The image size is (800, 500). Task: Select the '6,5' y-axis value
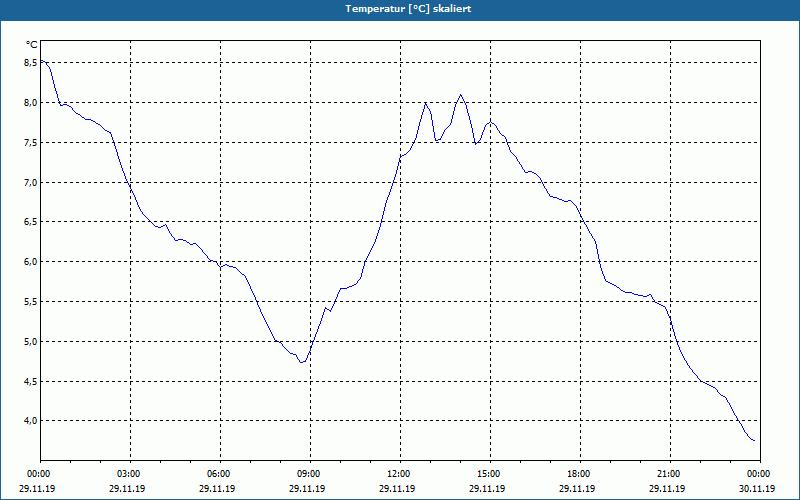31,222
